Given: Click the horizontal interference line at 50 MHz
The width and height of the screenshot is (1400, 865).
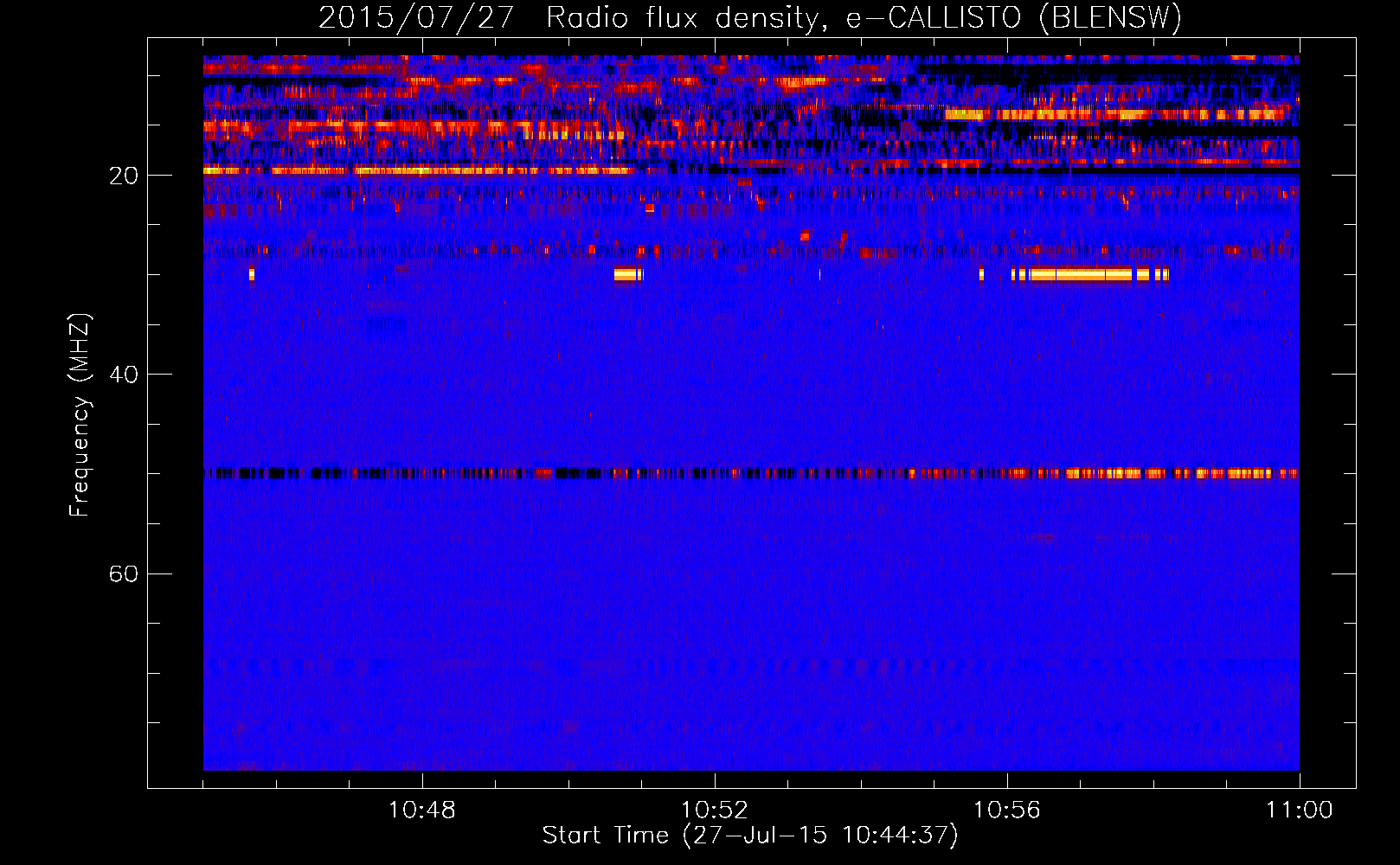Looking at the screenshot, I should 751,473.
